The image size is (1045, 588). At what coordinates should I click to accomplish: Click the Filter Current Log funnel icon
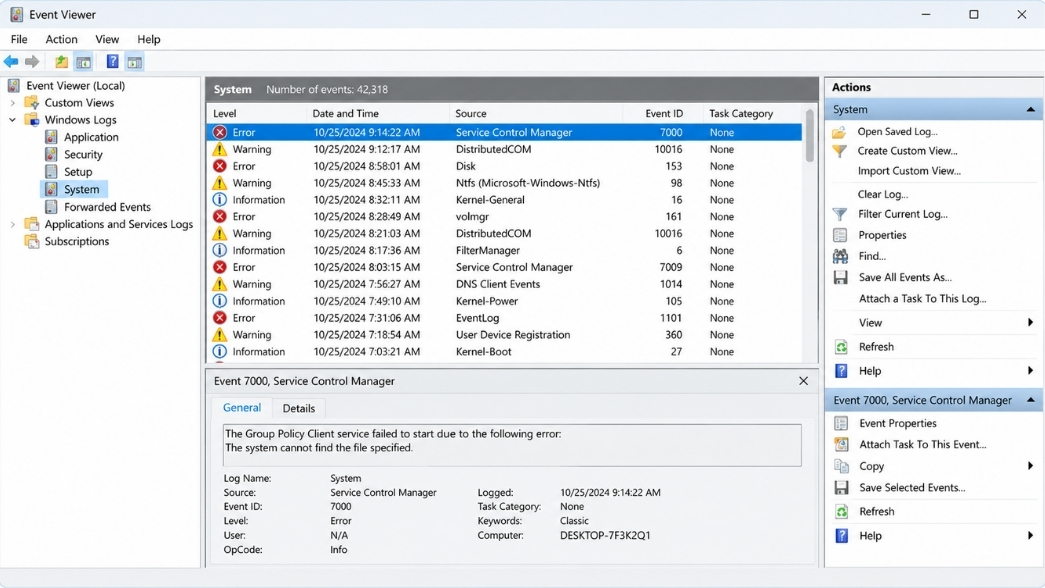(x=840, y=214)
